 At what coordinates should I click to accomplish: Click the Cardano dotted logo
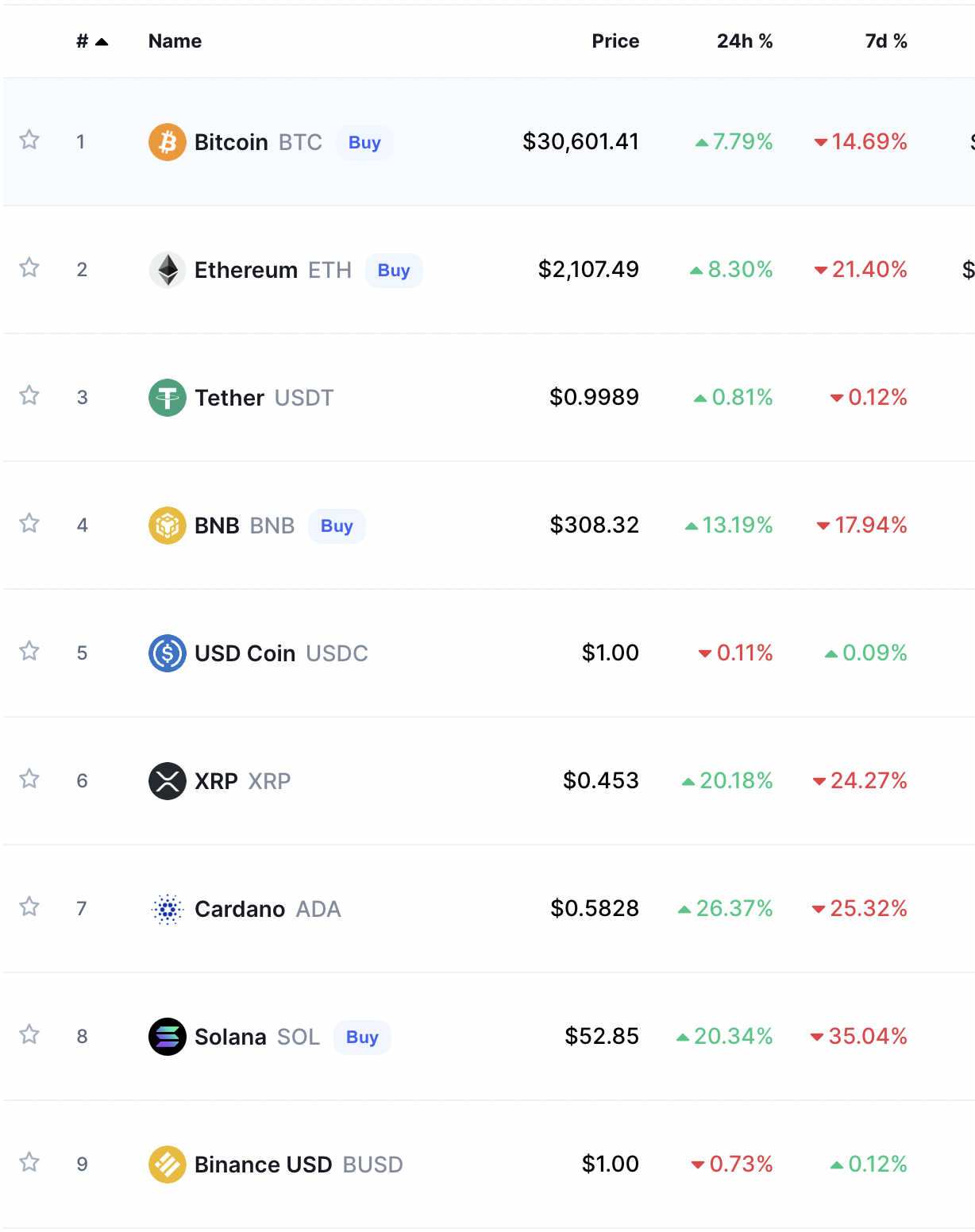tap(168, 909)
